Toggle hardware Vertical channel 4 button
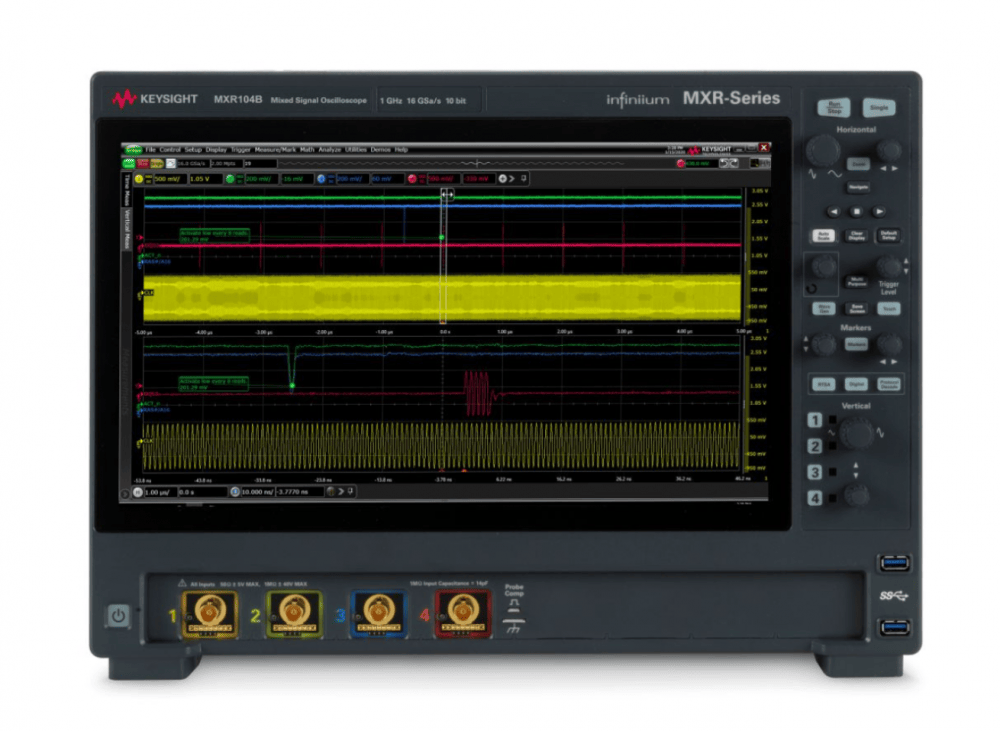Screen dimensions: 1000x731 coord(814,498)
